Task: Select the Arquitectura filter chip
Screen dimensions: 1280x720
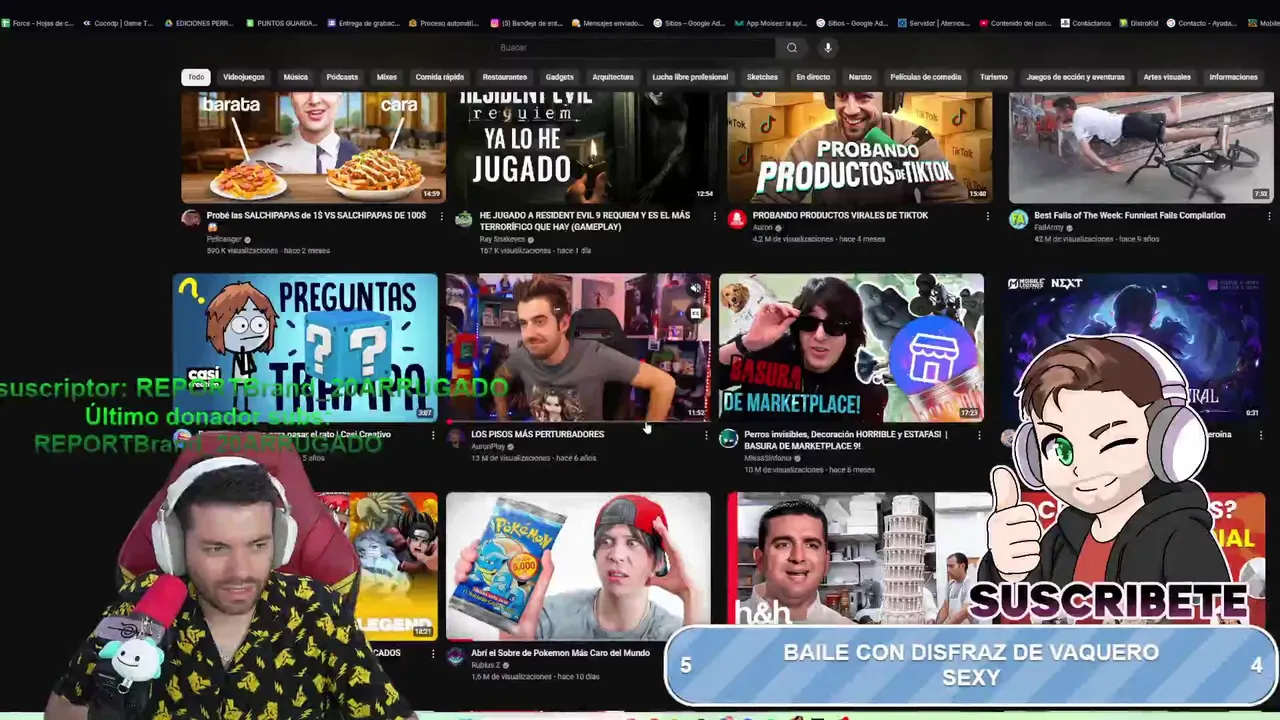Action: 613,77
